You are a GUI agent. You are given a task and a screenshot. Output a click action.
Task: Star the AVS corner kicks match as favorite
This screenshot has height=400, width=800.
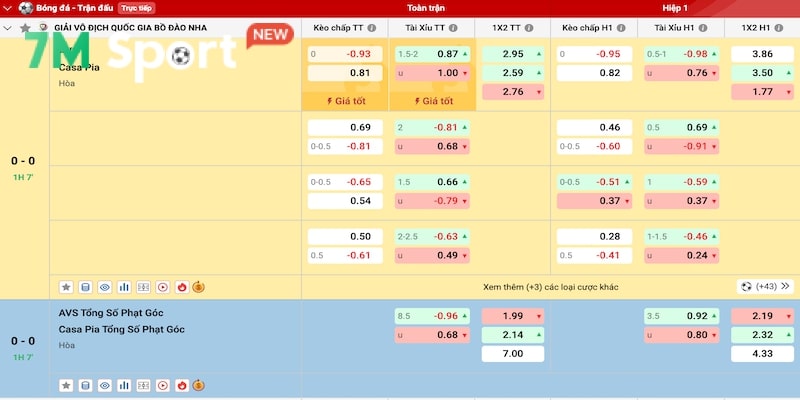pos(66,385)
